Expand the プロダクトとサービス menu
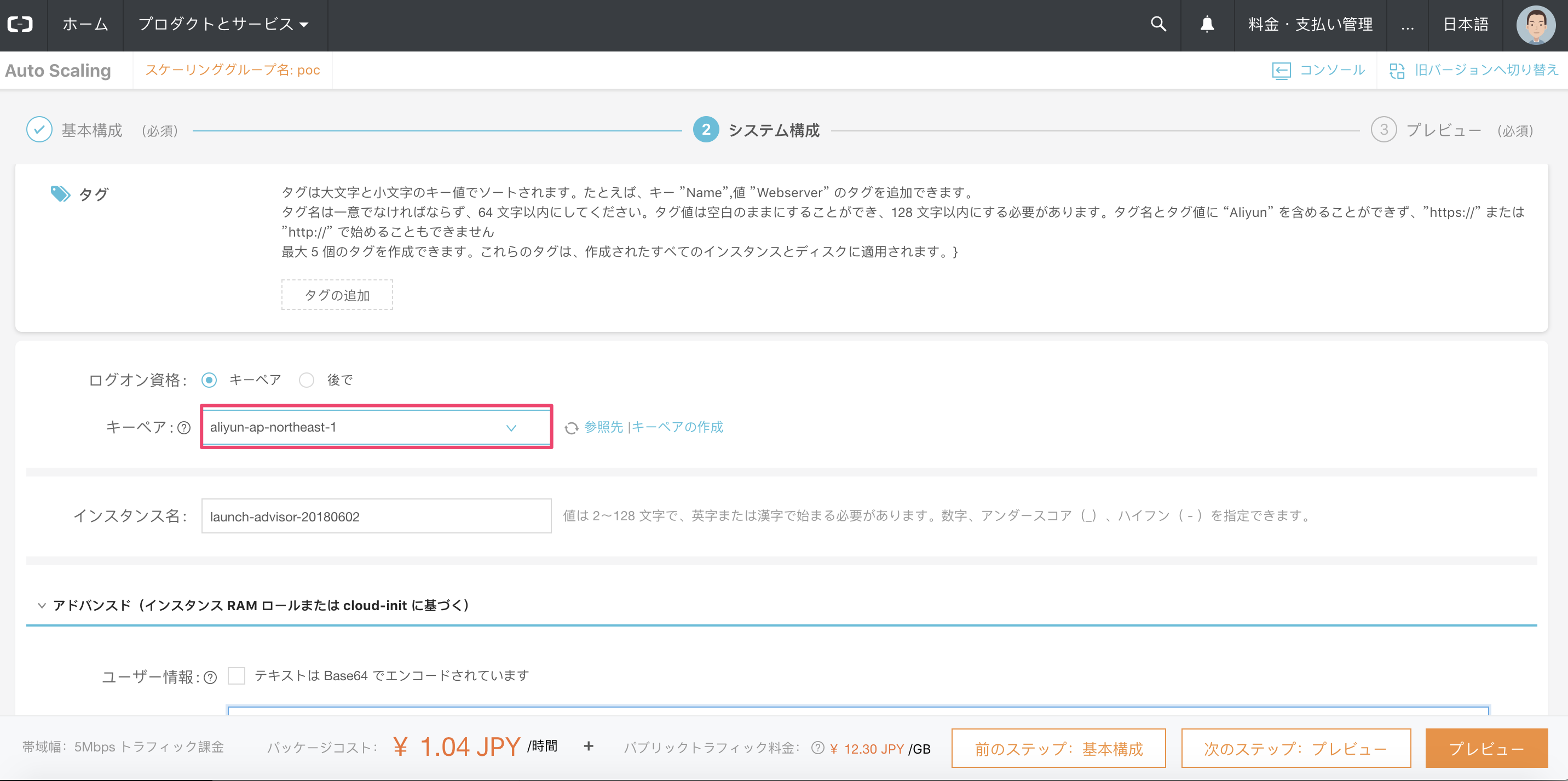This screenshot has width=1568, height=781. 223,24
